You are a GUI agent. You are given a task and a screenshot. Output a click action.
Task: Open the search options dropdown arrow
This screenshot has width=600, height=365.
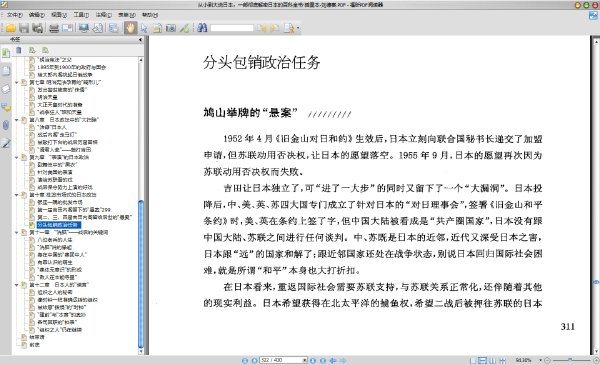pyautogui.click(x=298, y=28)
